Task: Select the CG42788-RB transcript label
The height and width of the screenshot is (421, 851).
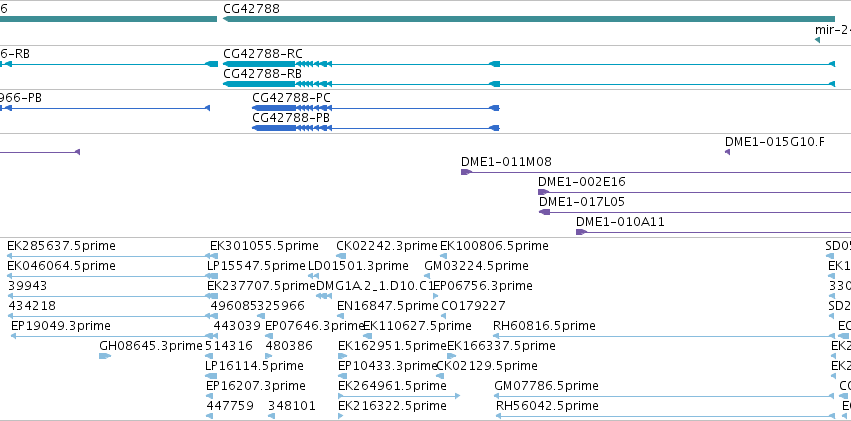Action: 263,74
